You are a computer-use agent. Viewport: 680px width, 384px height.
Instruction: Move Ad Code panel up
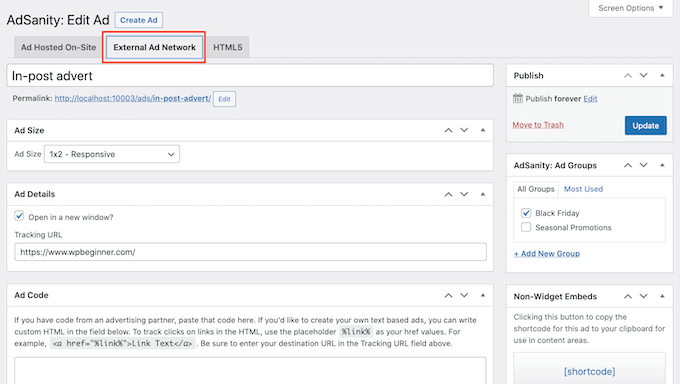(448, 295)
